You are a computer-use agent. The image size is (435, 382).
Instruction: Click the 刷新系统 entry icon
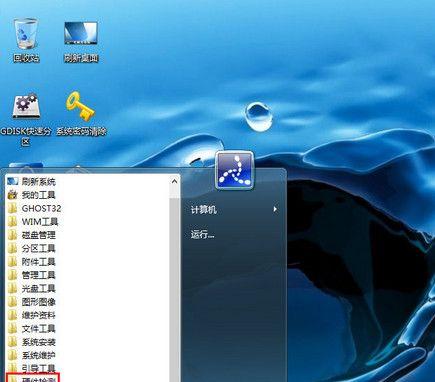point(12,182)
